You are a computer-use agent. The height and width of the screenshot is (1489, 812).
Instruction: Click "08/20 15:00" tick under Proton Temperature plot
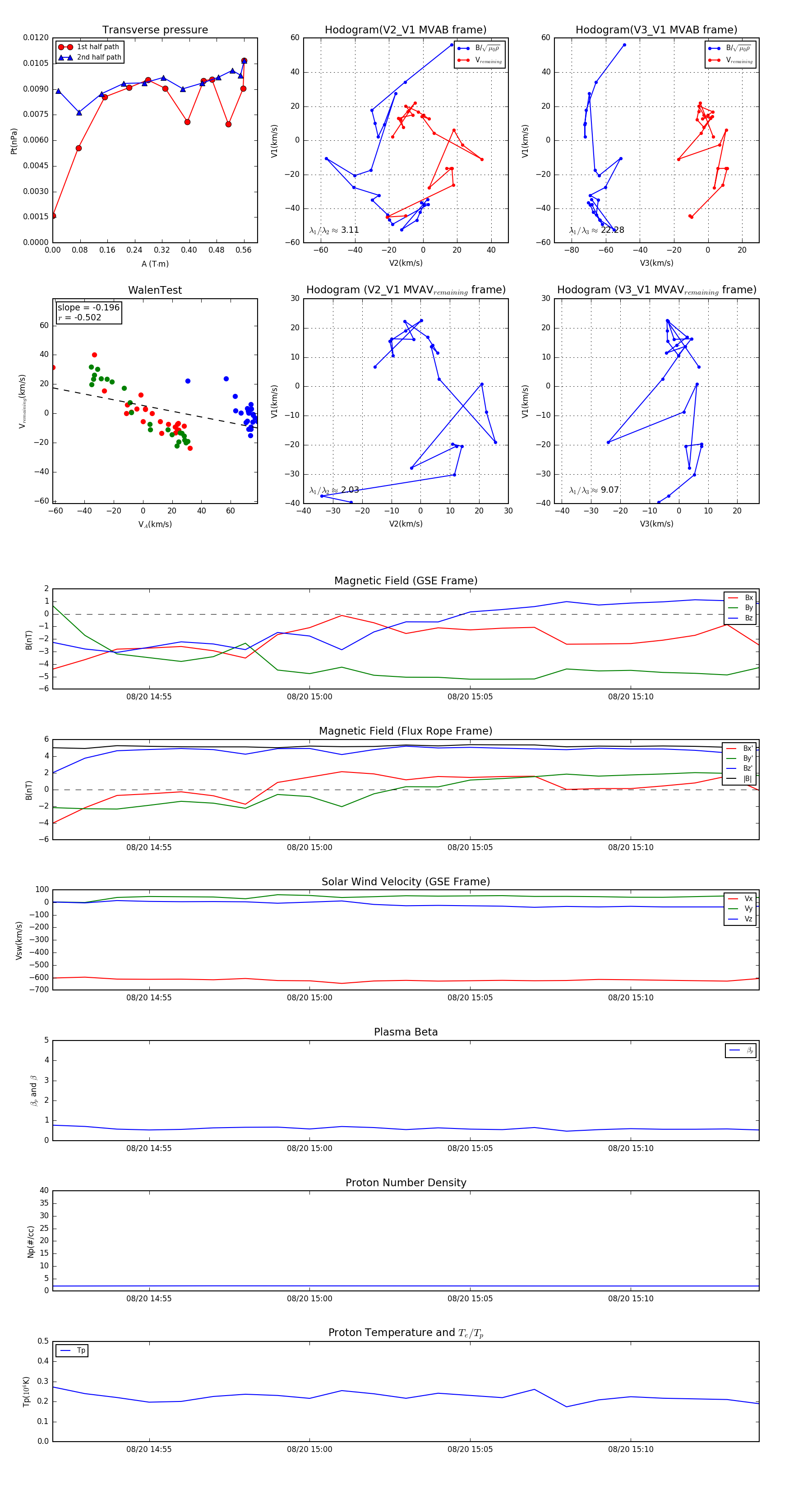(310, 1449)
